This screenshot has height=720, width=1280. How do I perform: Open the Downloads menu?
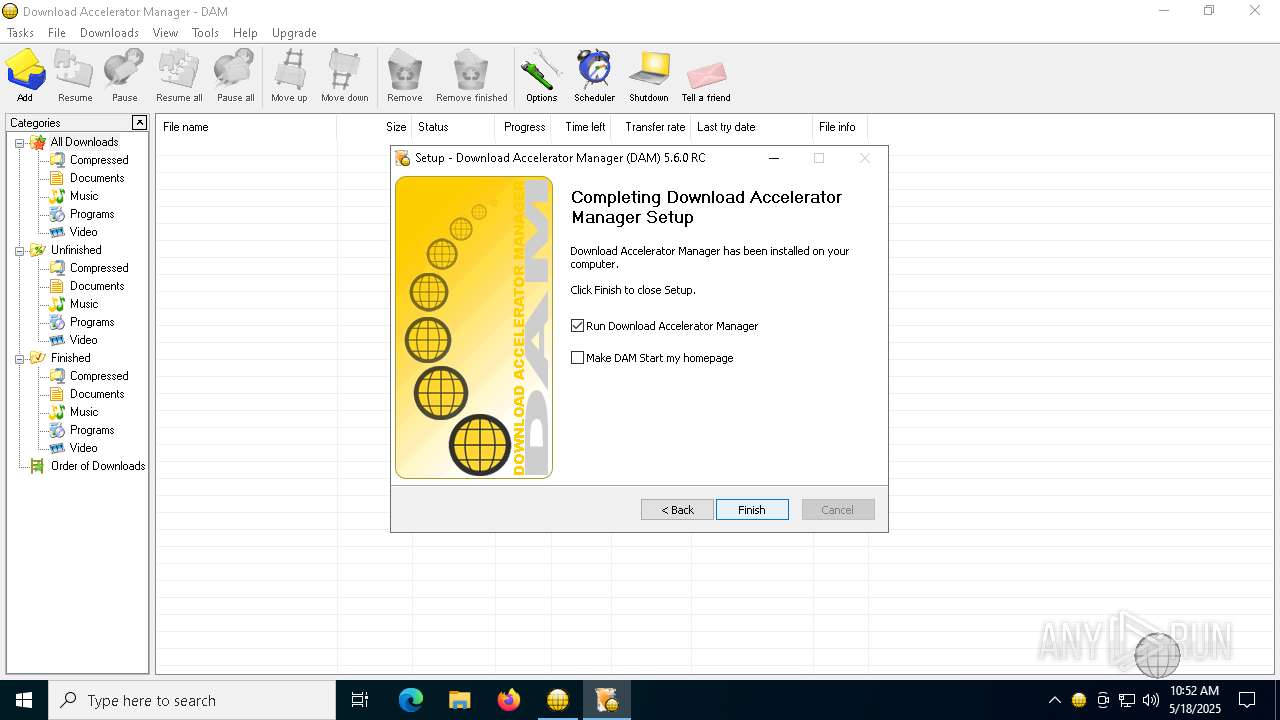[109, 33]
